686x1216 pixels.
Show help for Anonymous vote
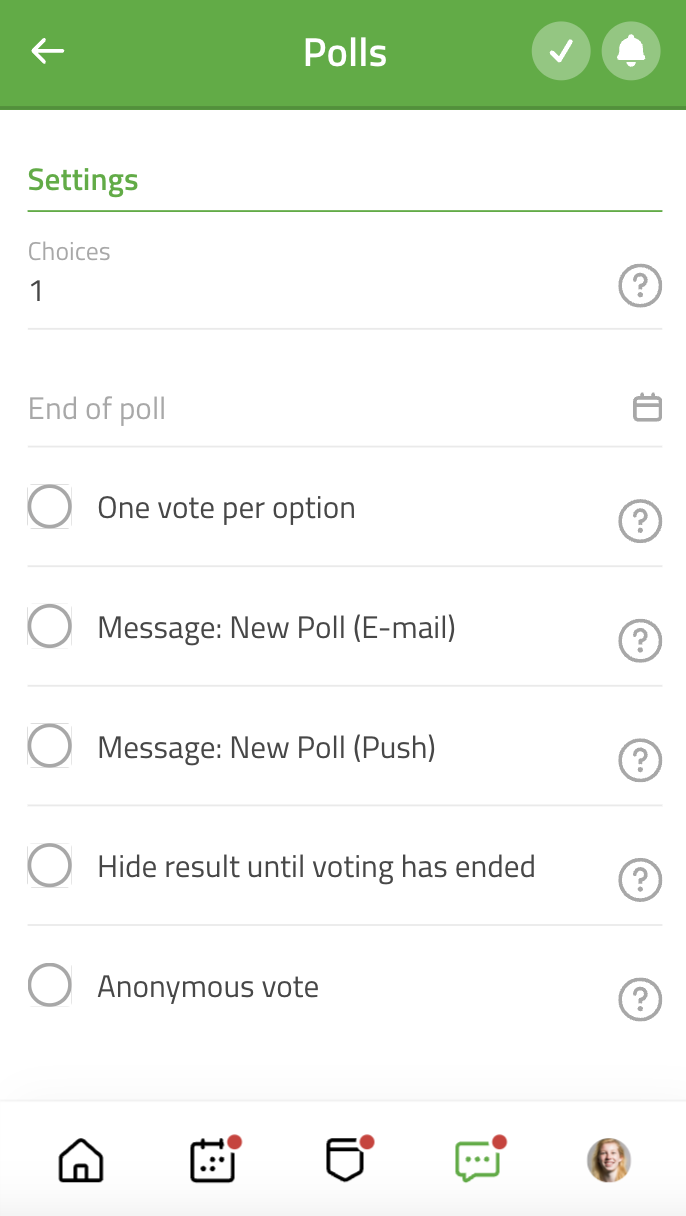[x=640, y=1000]
